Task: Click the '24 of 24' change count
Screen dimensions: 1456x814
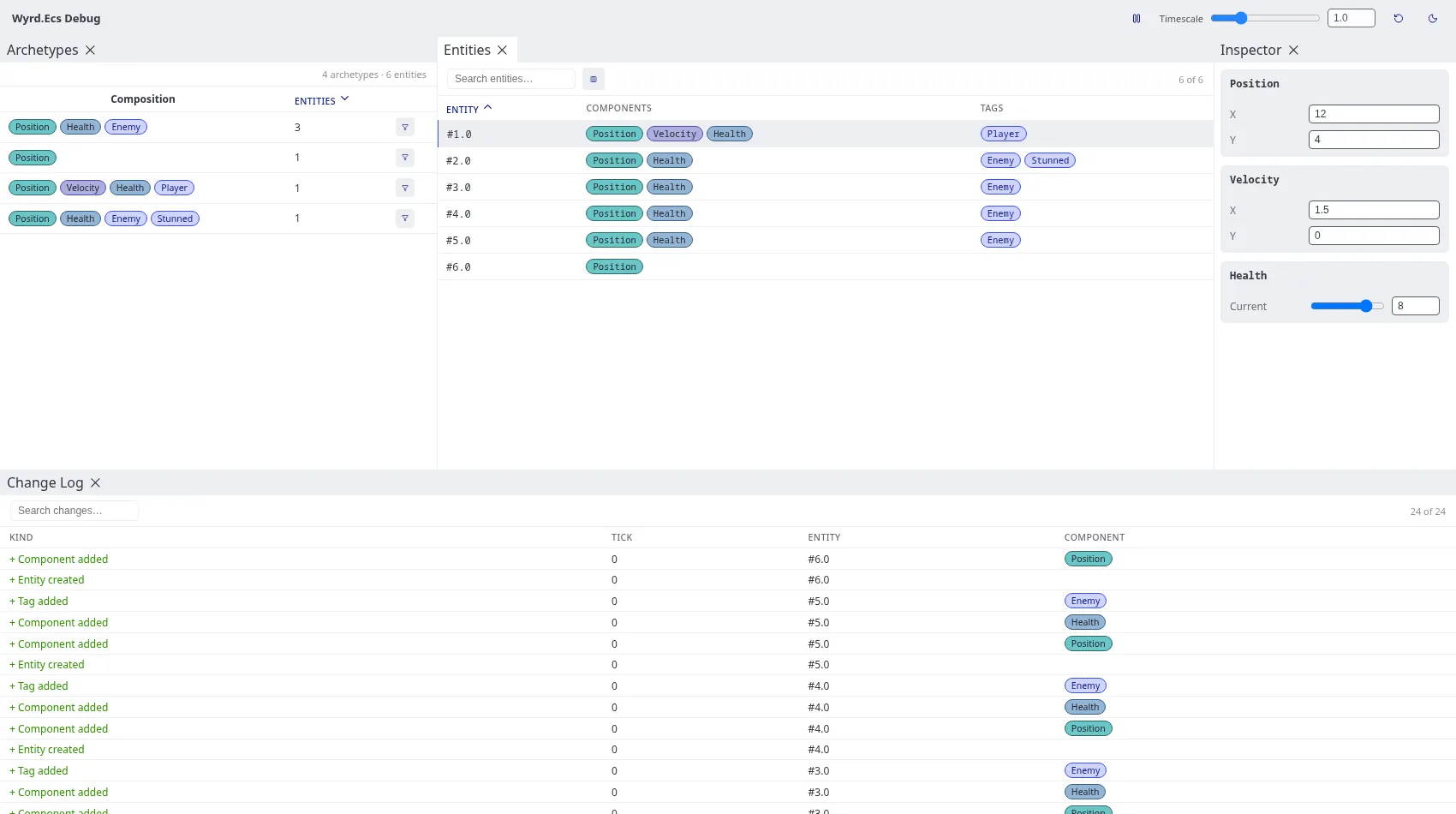Action: (x=1428, y=512)
